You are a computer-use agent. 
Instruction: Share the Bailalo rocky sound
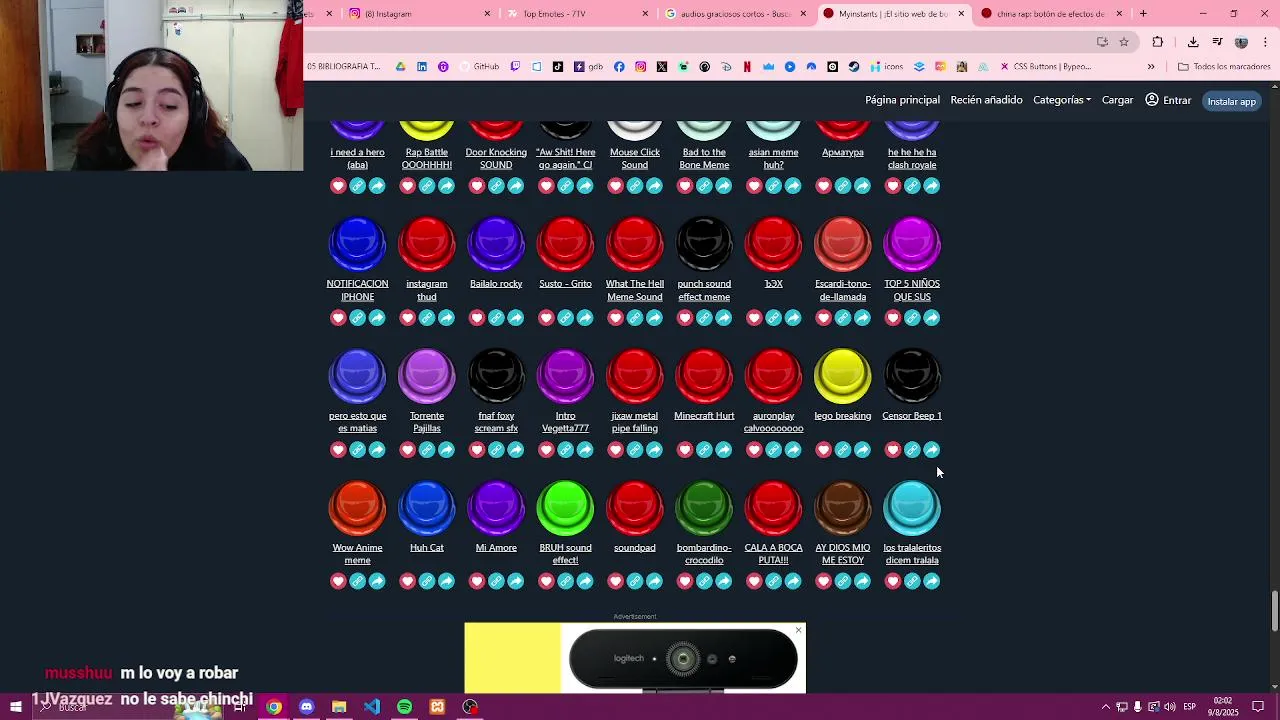(516, 318)
